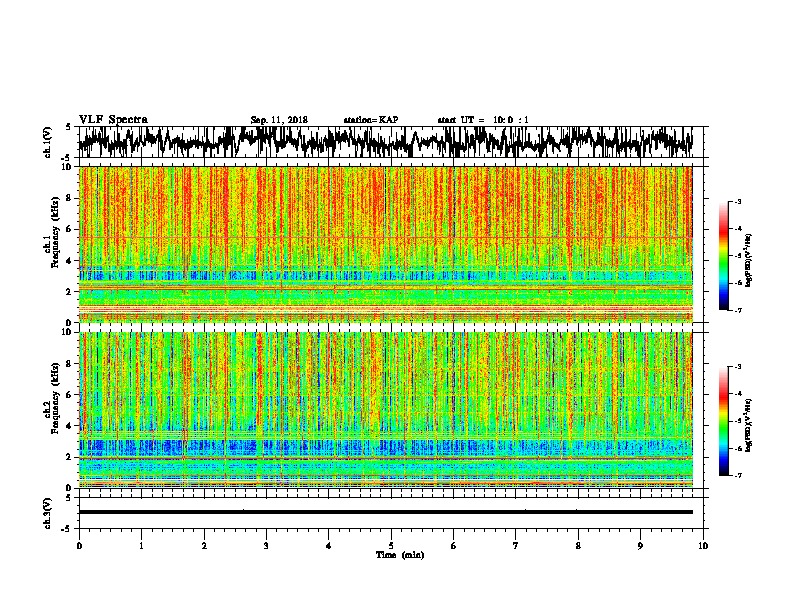Click the time axis tick label "2"
Viewport: 792px width, 612px height.
tap(204, 546)
